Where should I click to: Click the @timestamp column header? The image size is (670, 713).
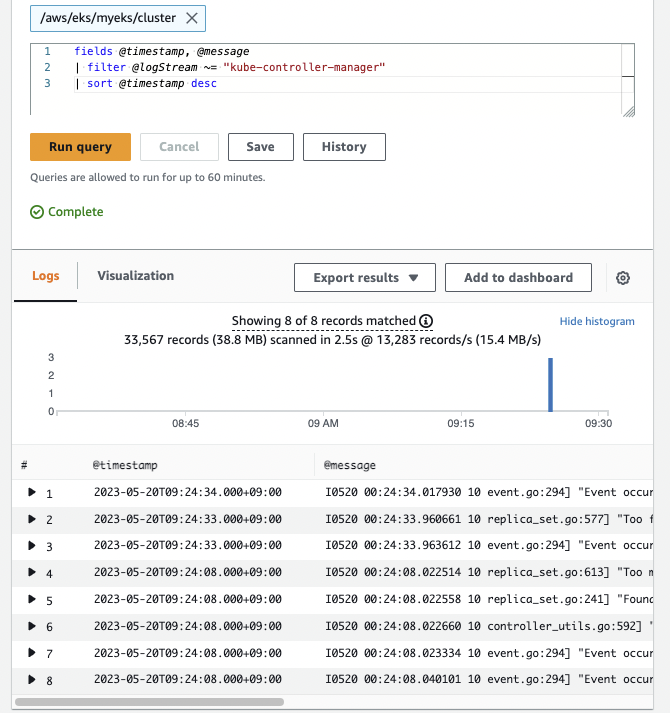[125, 465]
